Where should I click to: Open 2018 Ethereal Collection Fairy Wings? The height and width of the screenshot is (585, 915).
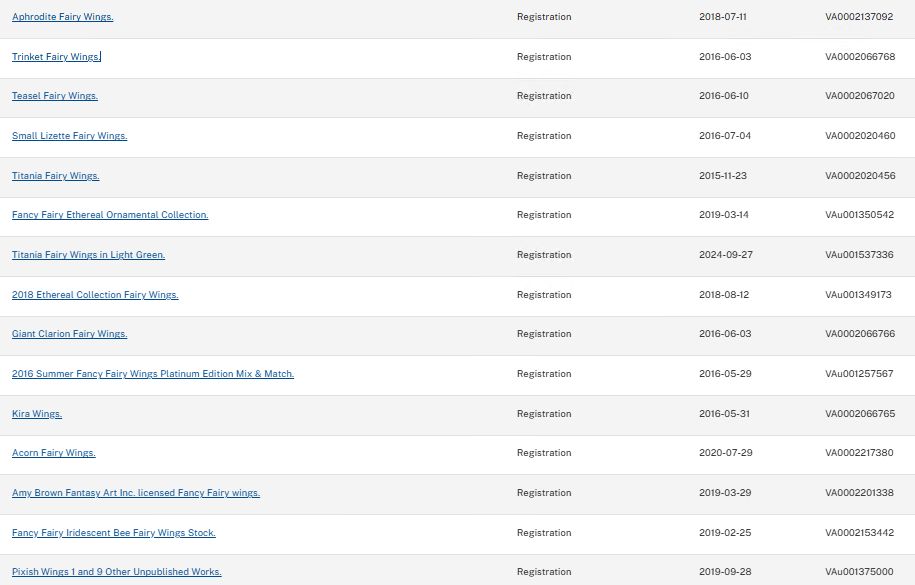(95, 295)
